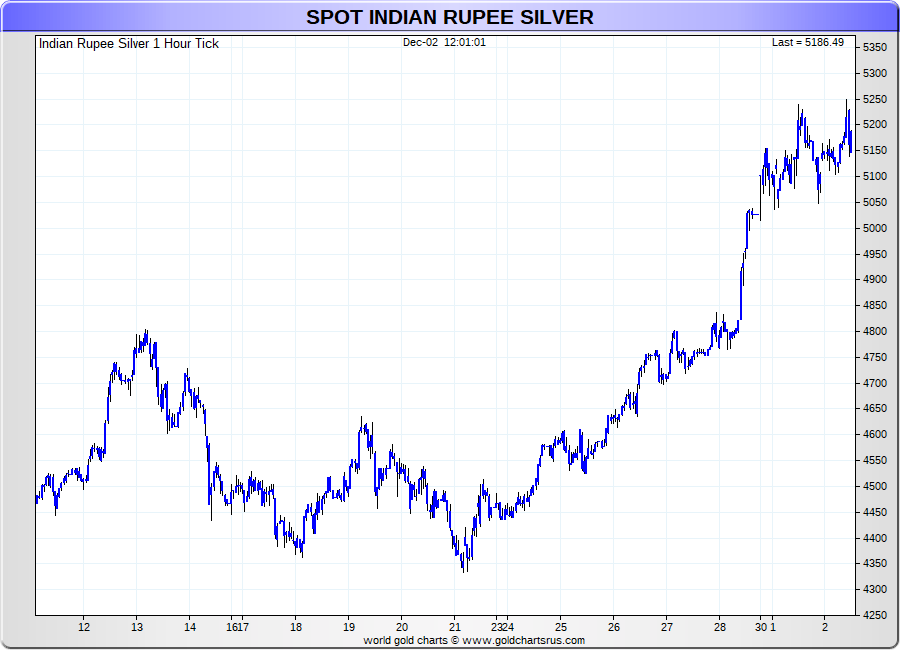Click the date label 28 on the x-axis

[720, 627]
